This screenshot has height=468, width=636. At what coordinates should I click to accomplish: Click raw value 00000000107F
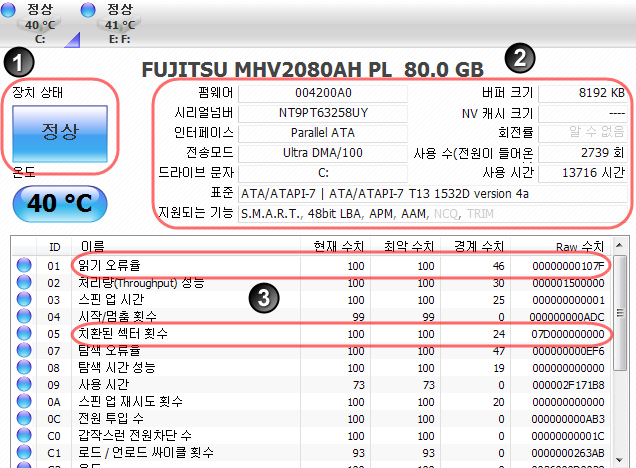click(x=568, y=266)
